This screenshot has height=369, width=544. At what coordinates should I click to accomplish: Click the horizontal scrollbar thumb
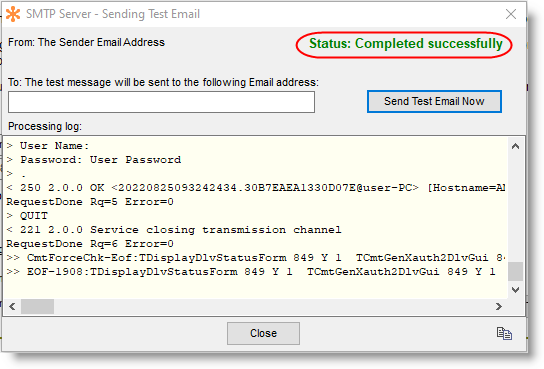(x=37, y=307)
